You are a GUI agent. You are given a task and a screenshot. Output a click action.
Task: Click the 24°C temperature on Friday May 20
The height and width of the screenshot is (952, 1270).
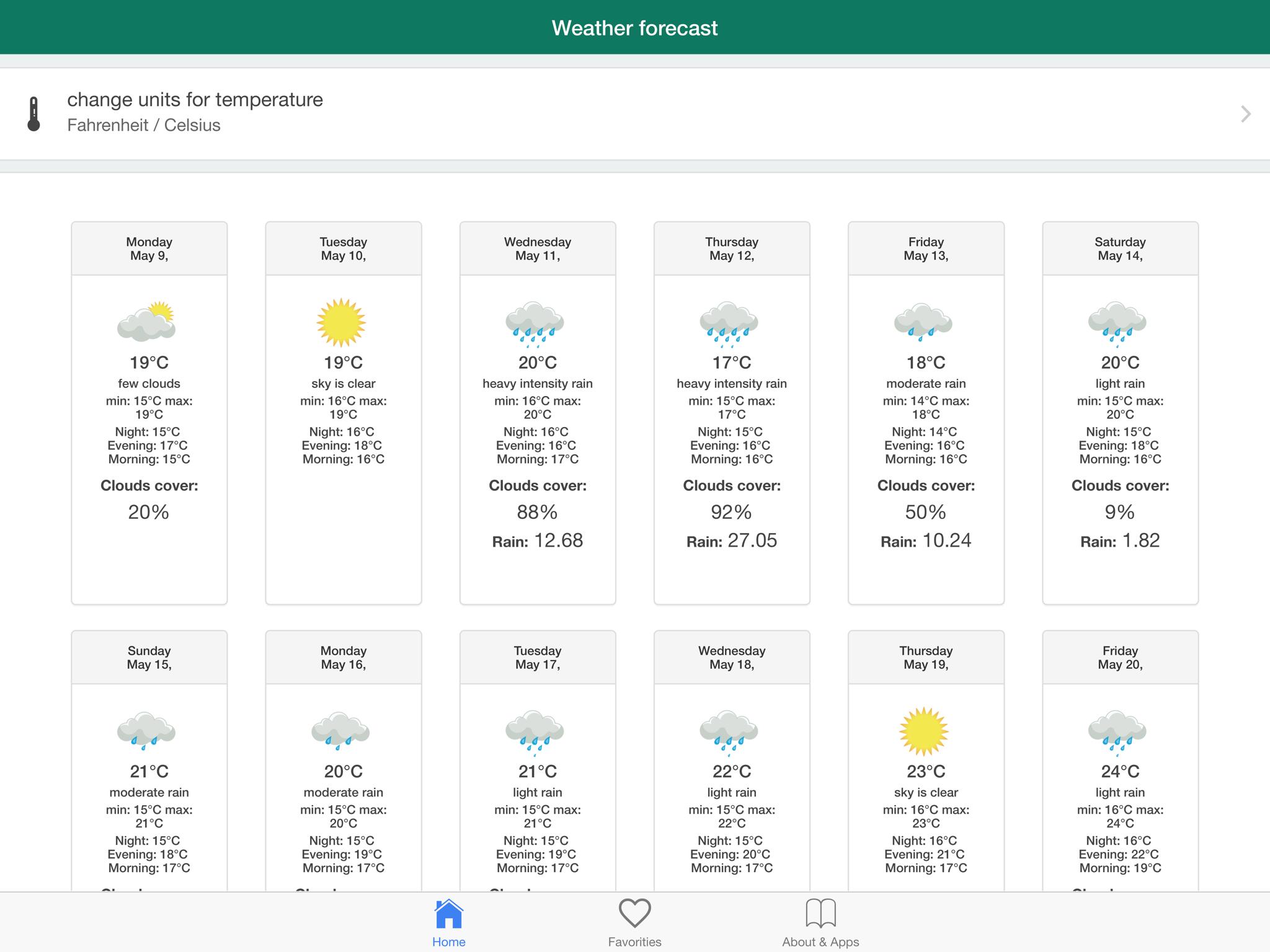[x=1121, y=772]
